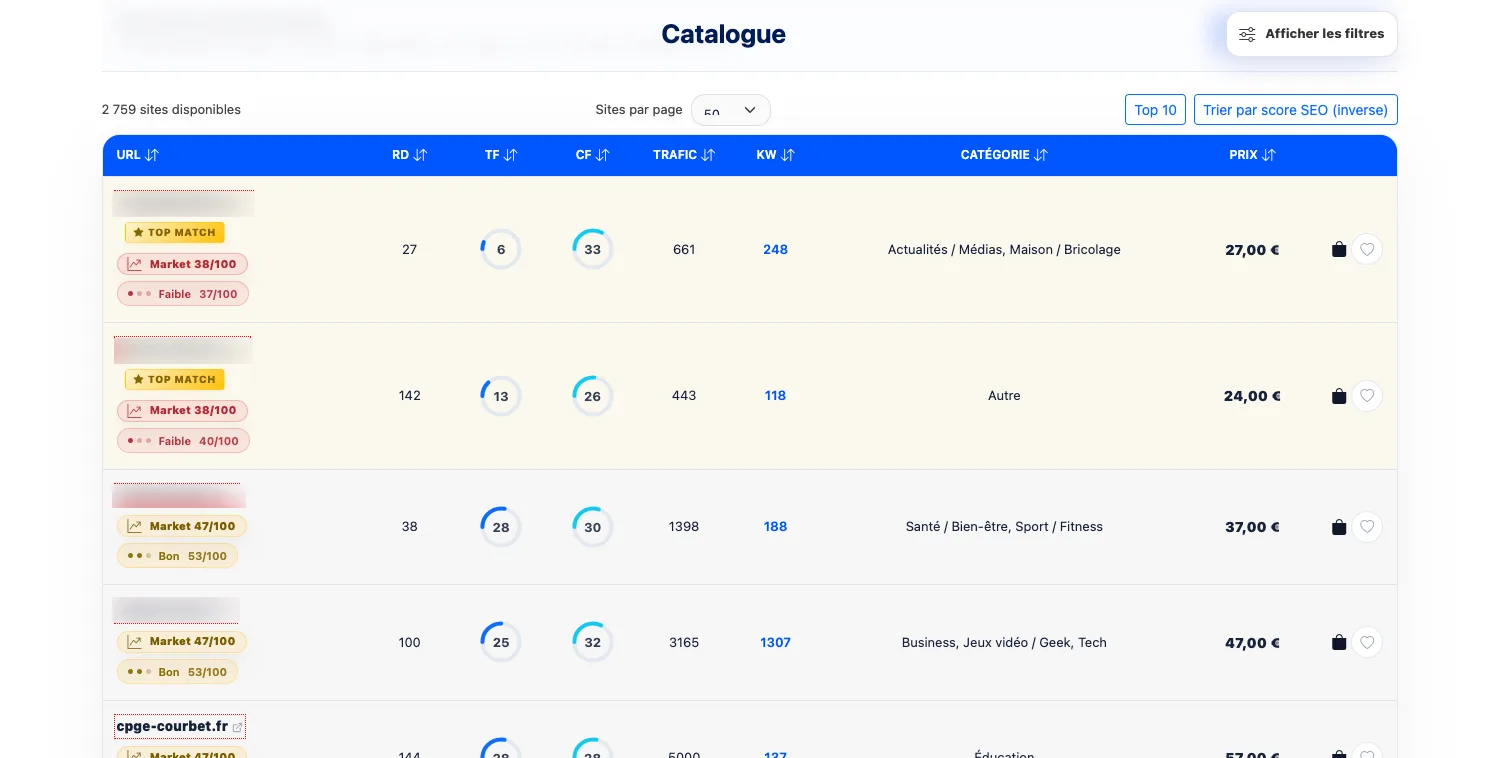Sort by the CF column header
1505x758 pixels.
point(592,155)
